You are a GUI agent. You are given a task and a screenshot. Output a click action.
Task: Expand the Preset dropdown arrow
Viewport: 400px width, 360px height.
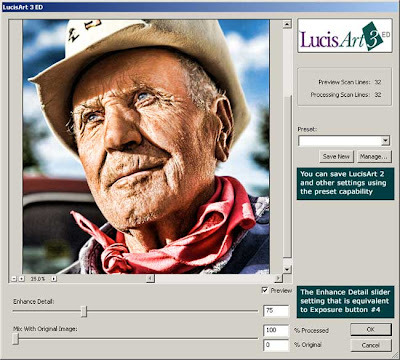click(386, 141)
